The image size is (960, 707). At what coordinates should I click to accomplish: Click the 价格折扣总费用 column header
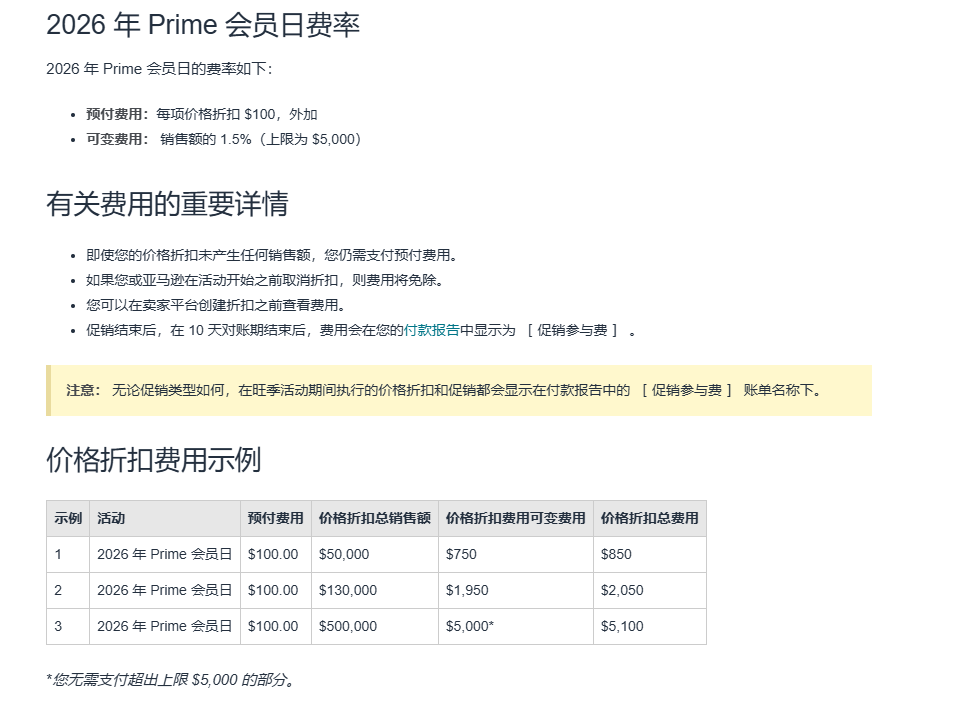[649, 518]
